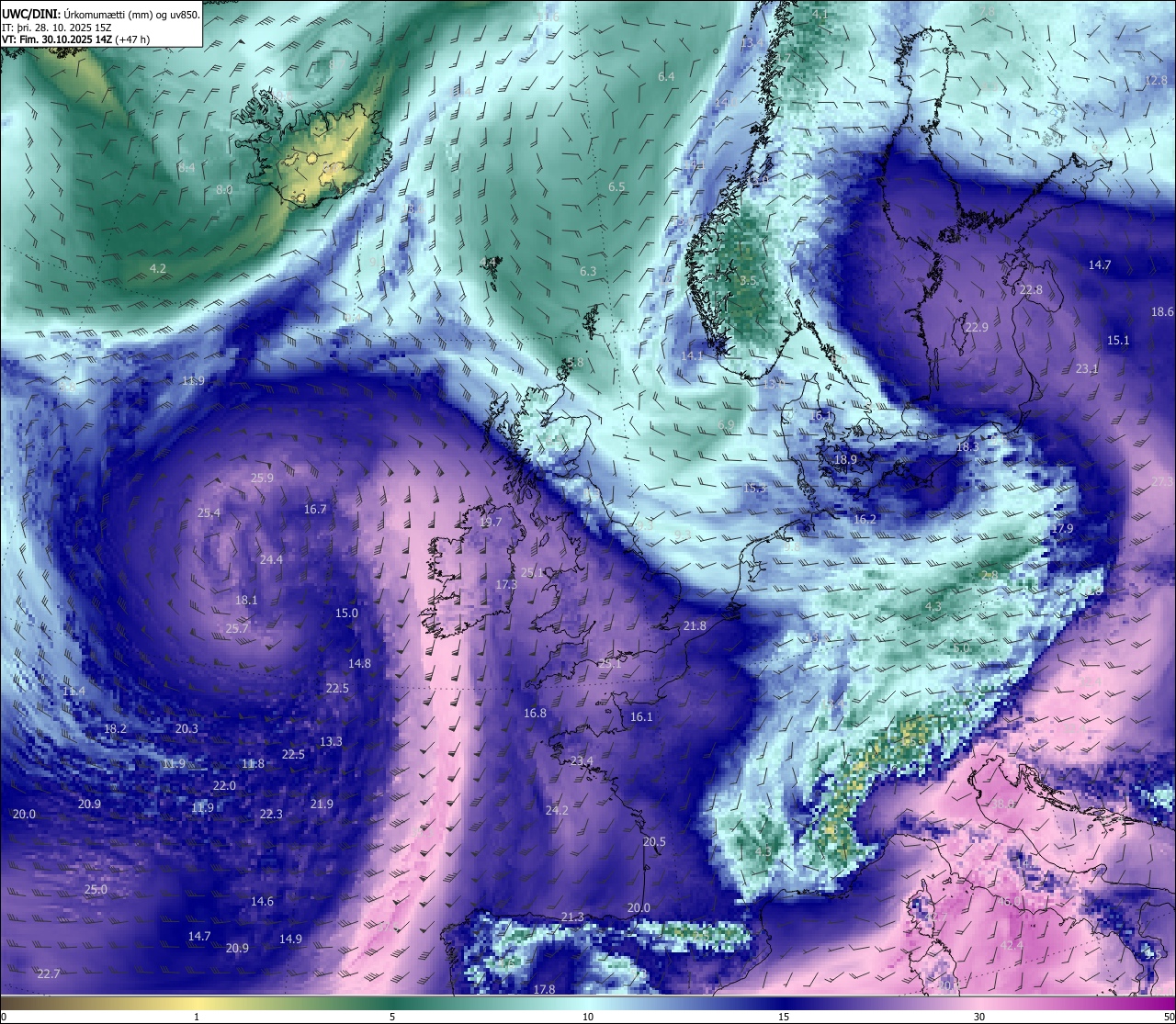The height and width of the screenshot is (1024, 1176).
Task: Click the map value '17.9'
Action: point(1062,528)
